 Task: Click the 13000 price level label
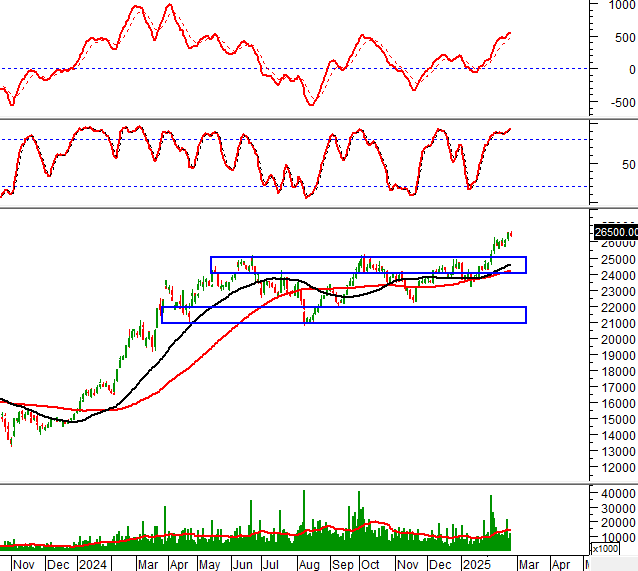pyautogui.click(x=618, y=452)
